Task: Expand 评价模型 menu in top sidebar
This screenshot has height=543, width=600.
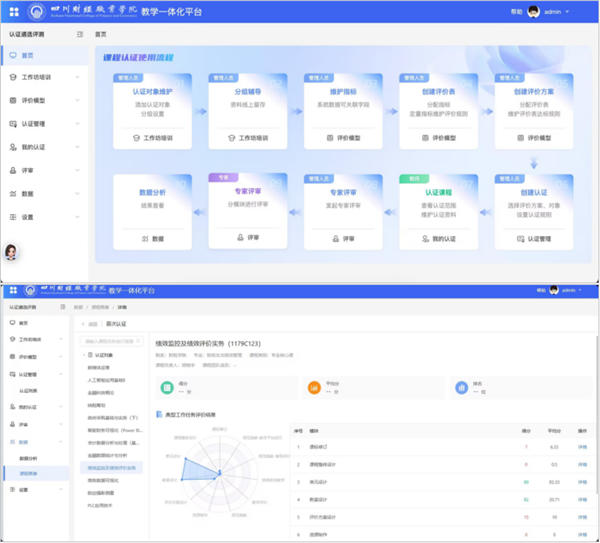Action: [x=78, y=101]
